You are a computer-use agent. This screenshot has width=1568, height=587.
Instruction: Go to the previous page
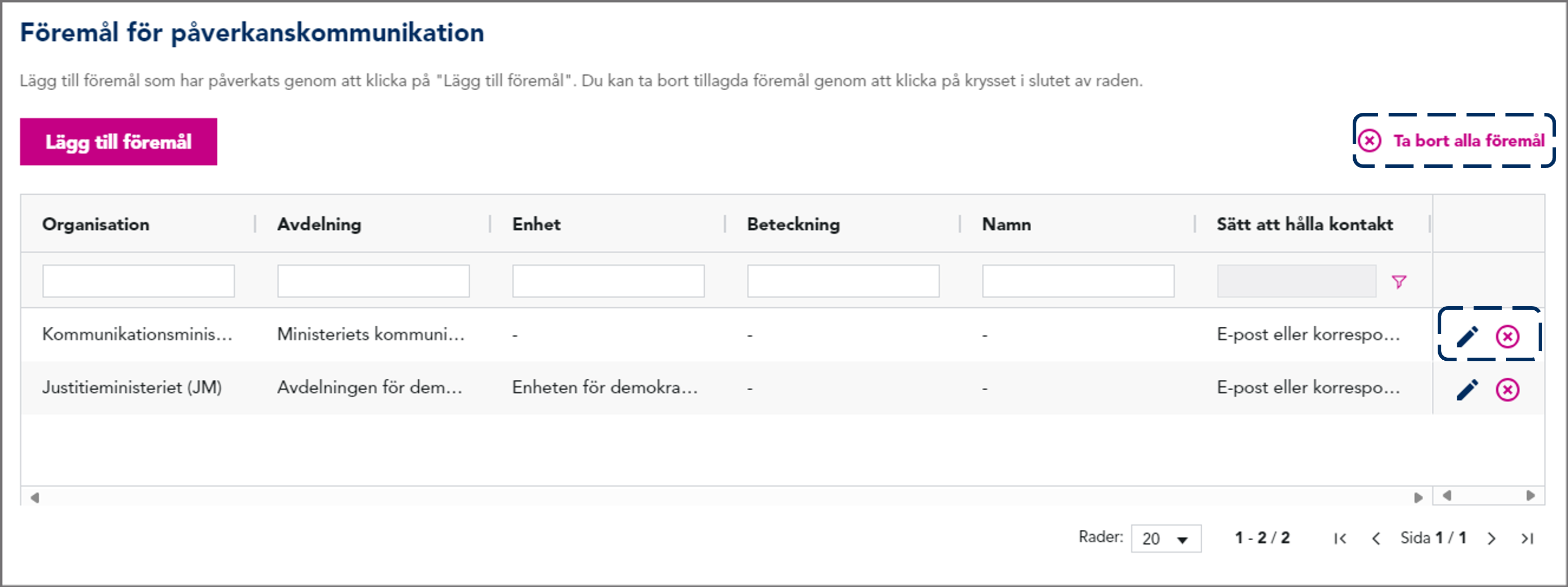pyautogui.click(x=1376, y=538)
